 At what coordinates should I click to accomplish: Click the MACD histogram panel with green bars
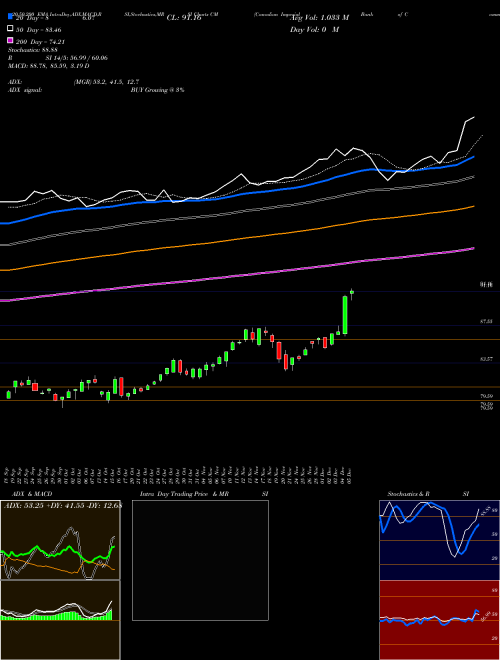(60, 620)
